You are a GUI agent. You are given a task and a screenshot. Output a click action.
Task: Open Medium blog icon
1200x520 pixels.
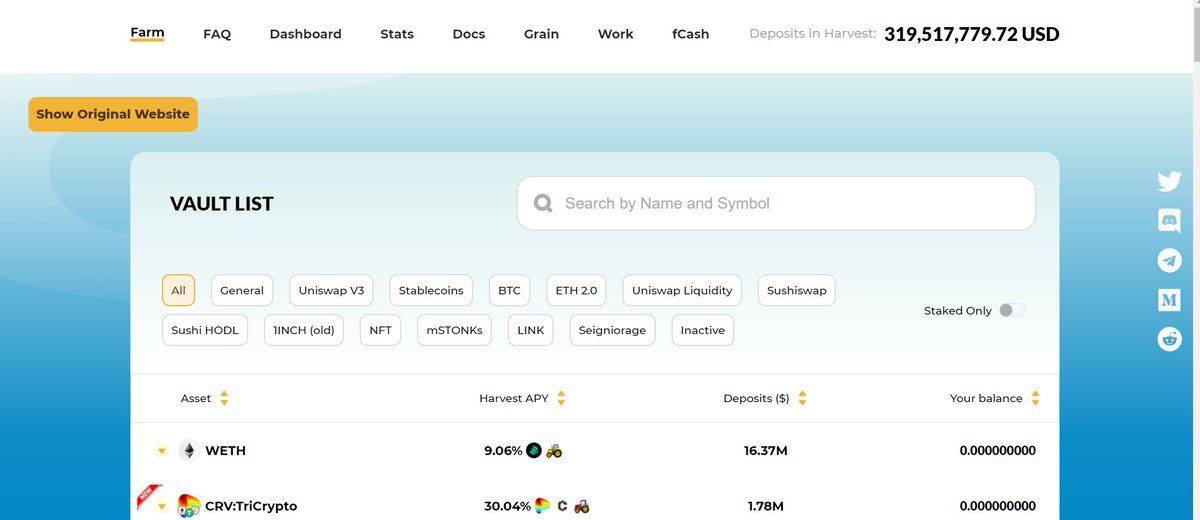pyautogui.click(x=1169, y=299)
